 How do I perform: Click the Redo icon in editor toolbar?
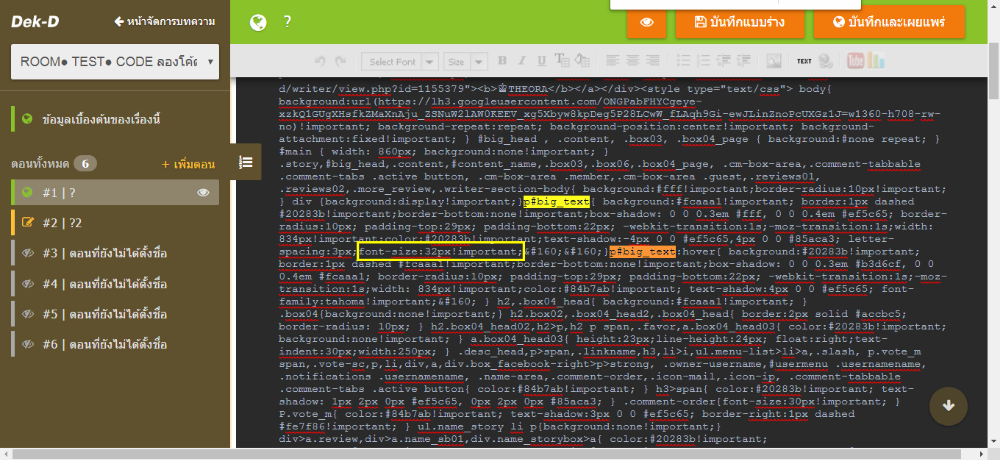(x=341, y=61)
